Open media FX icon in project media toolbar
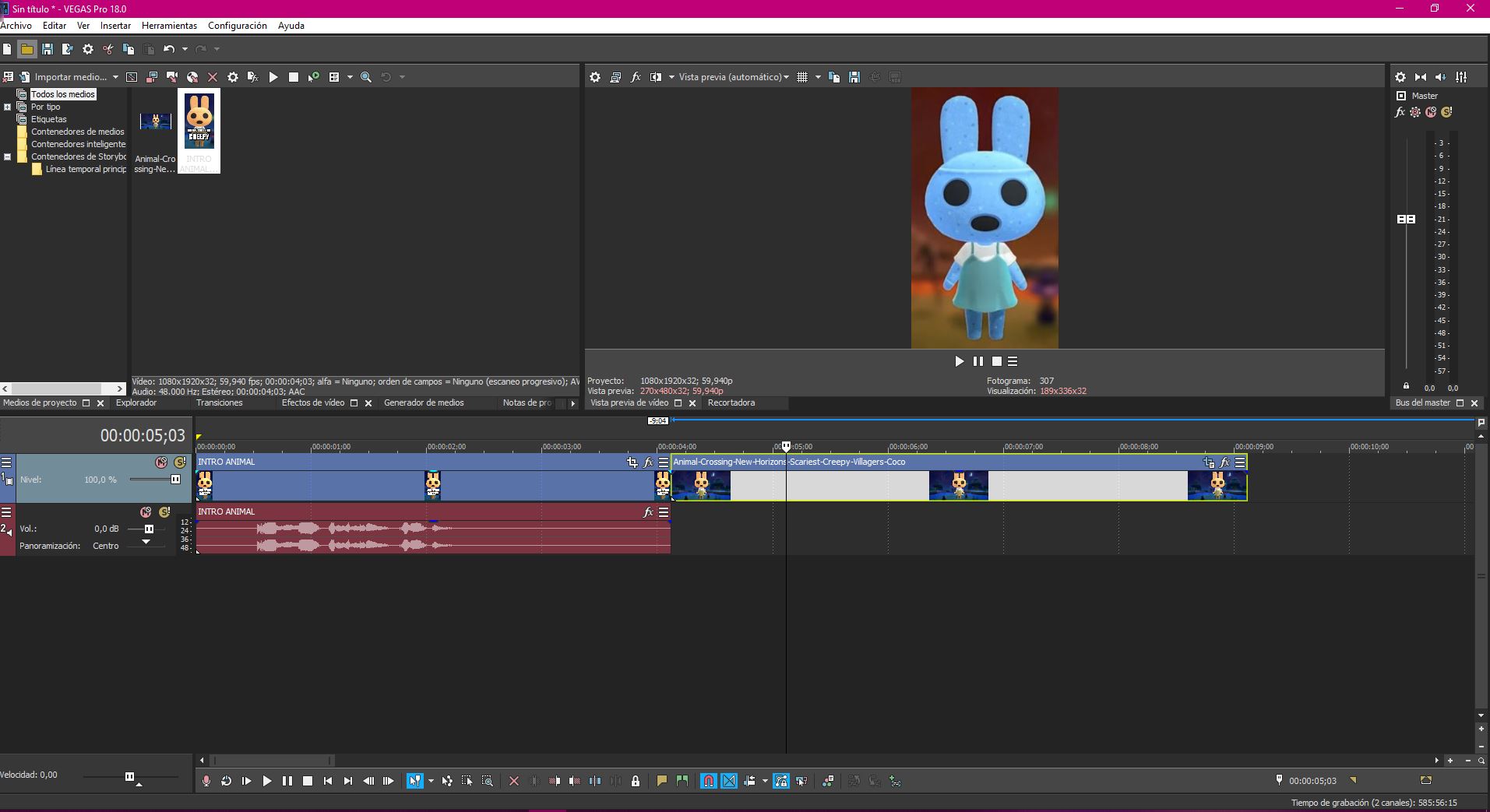 coord(253,77)
